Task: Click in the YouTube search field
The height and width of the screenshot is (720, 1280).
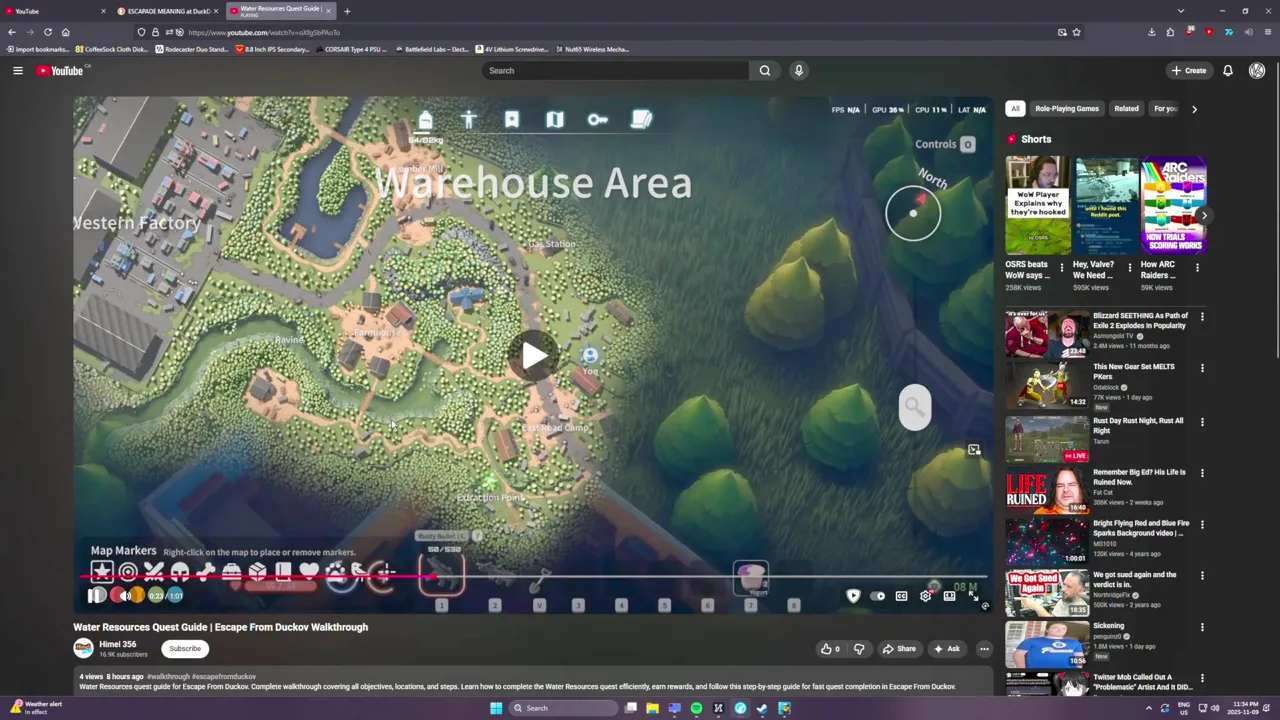Action: (616, 70)
